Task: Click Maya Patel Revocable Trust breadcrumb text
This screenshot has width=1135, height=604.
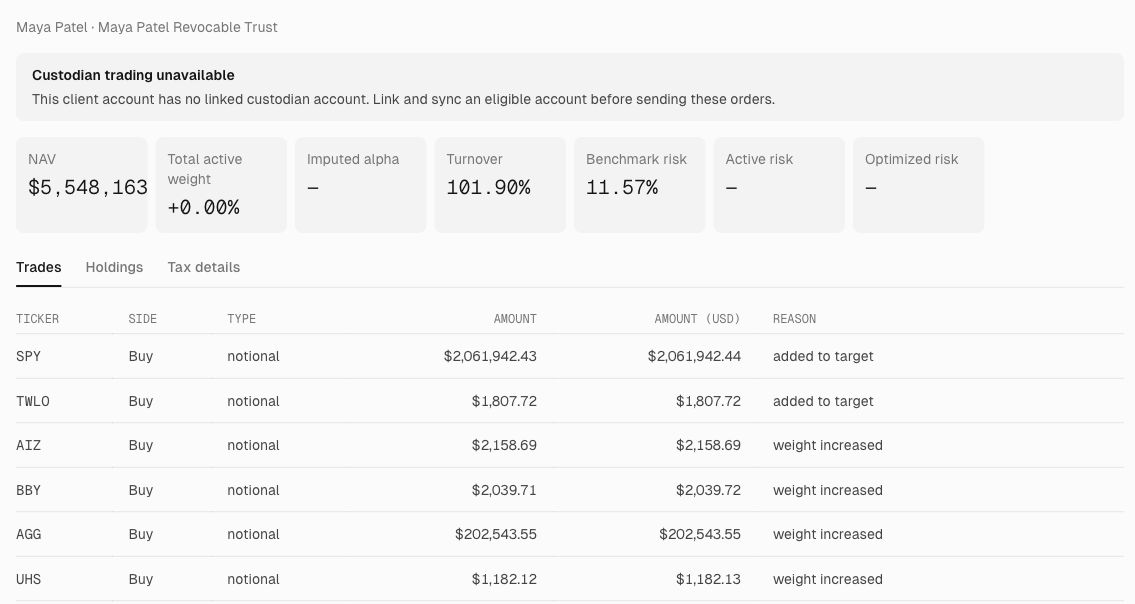Action: [x=187, y=28]
